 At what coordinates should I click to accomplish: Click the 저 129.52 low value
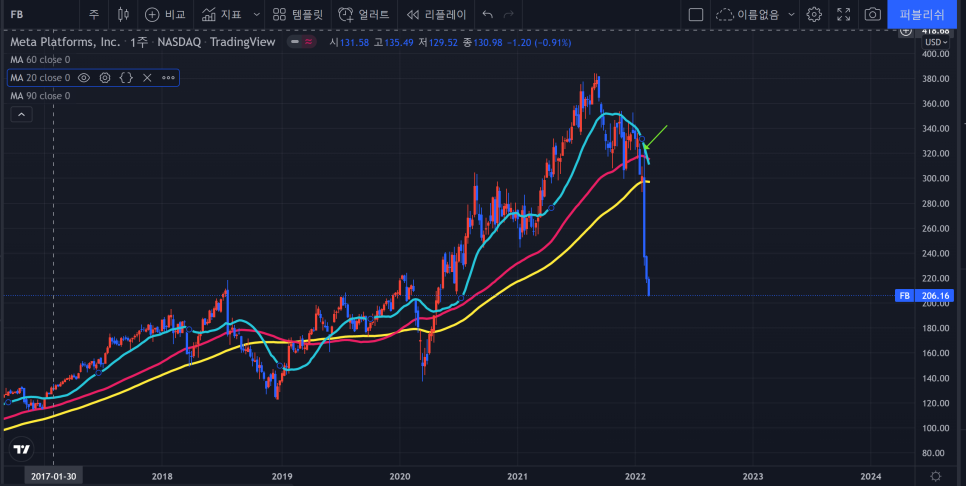click(438, 43)
